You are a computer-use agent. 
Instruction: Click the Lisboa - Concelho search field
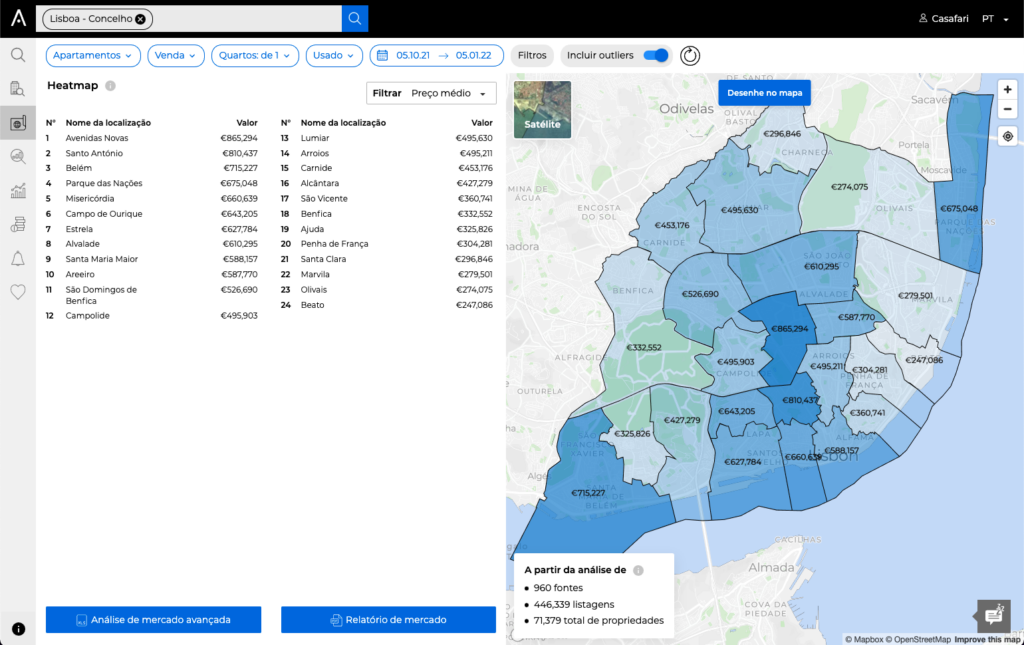(189, 18)
